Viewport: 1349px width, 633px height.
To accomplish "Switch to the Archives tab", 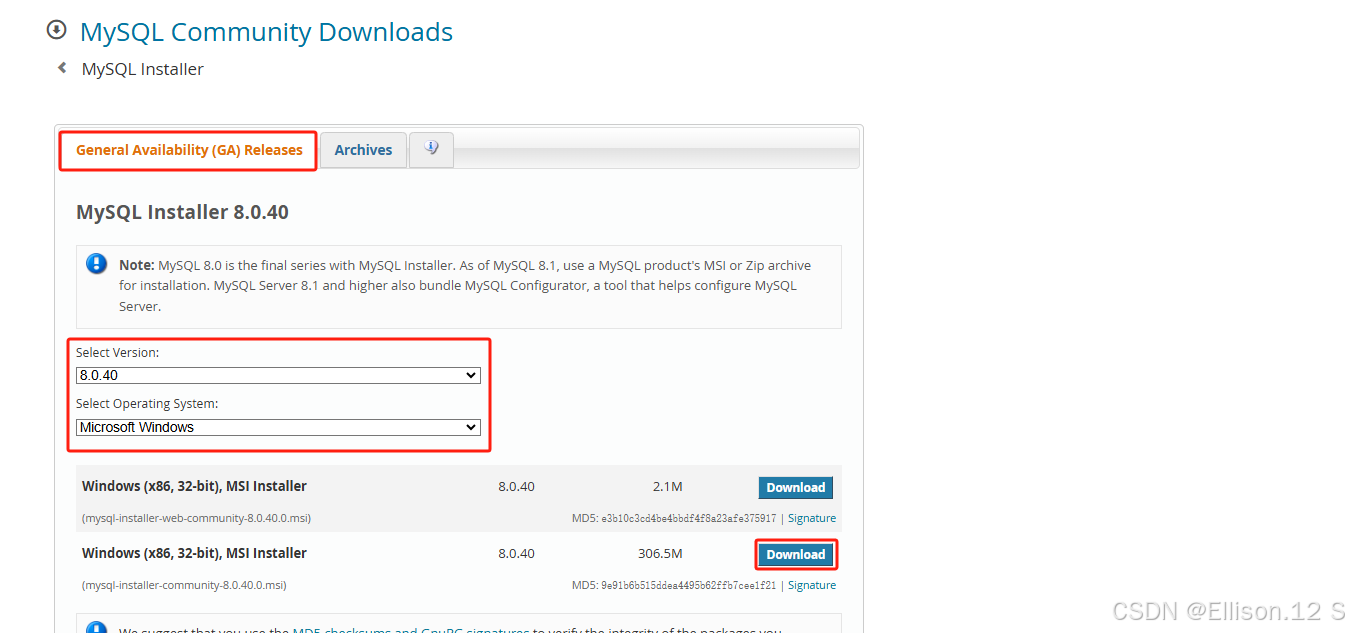I will [x=363, y=150].
